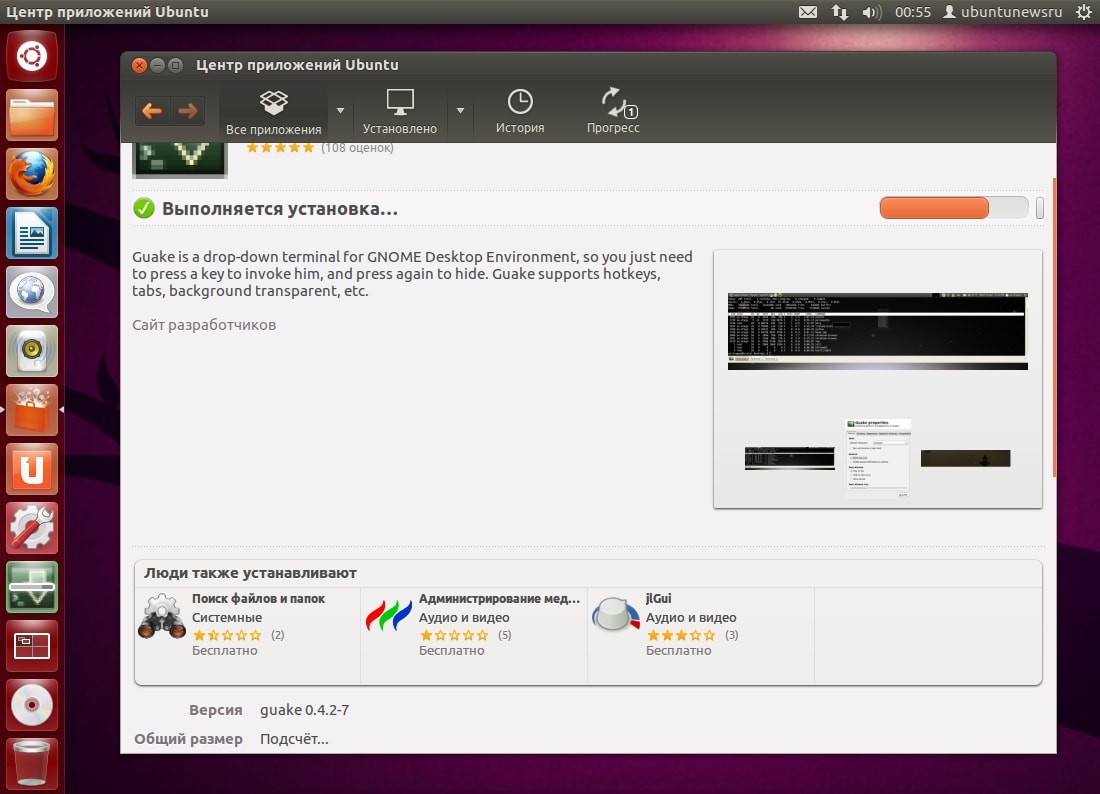
Task: Open the Empathy chat launcher icon
Action: click(x=32, y=292)
